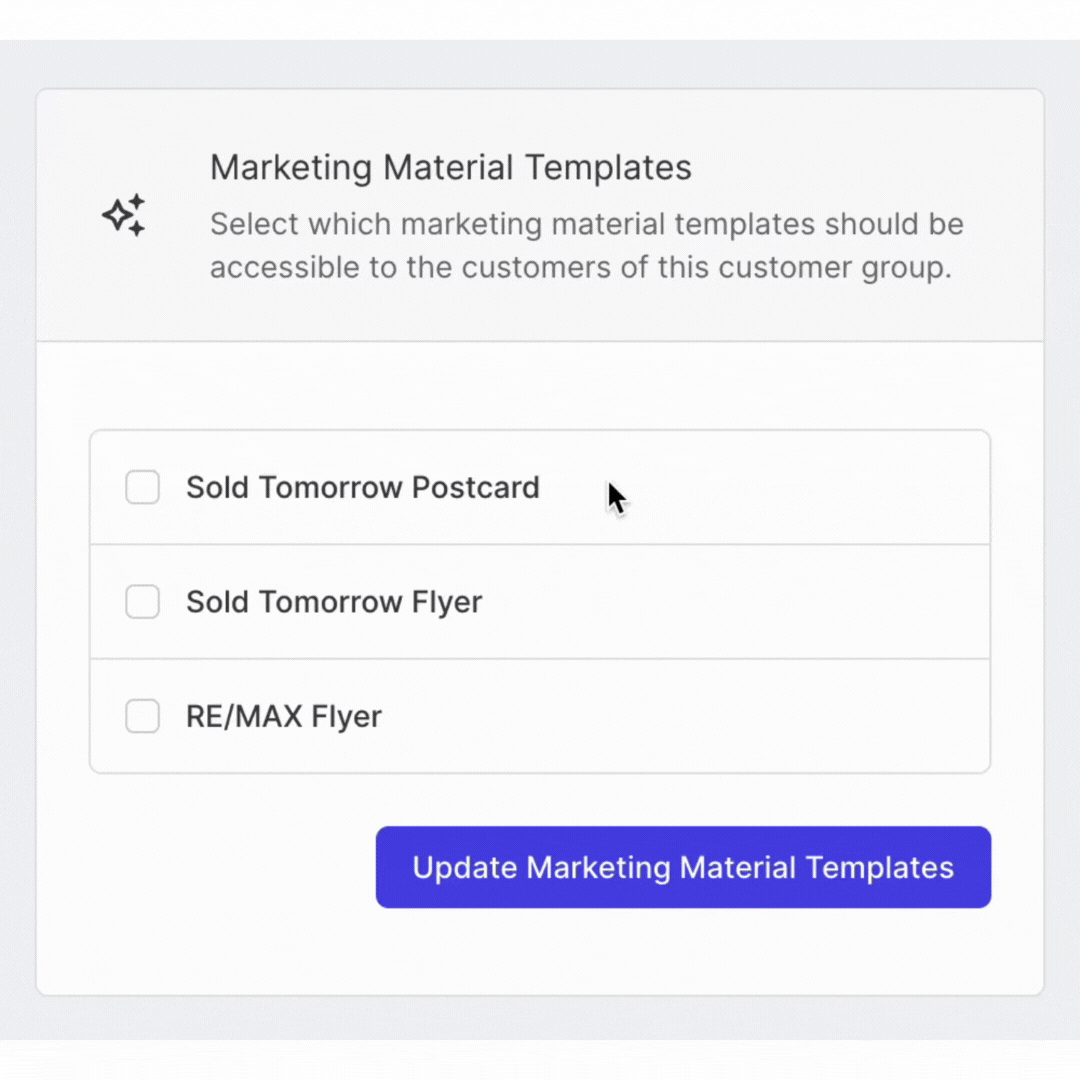Click the description line starting with 'Select which marketing'
Screen dimensions: 1080x1080
[x=587, y=225]
